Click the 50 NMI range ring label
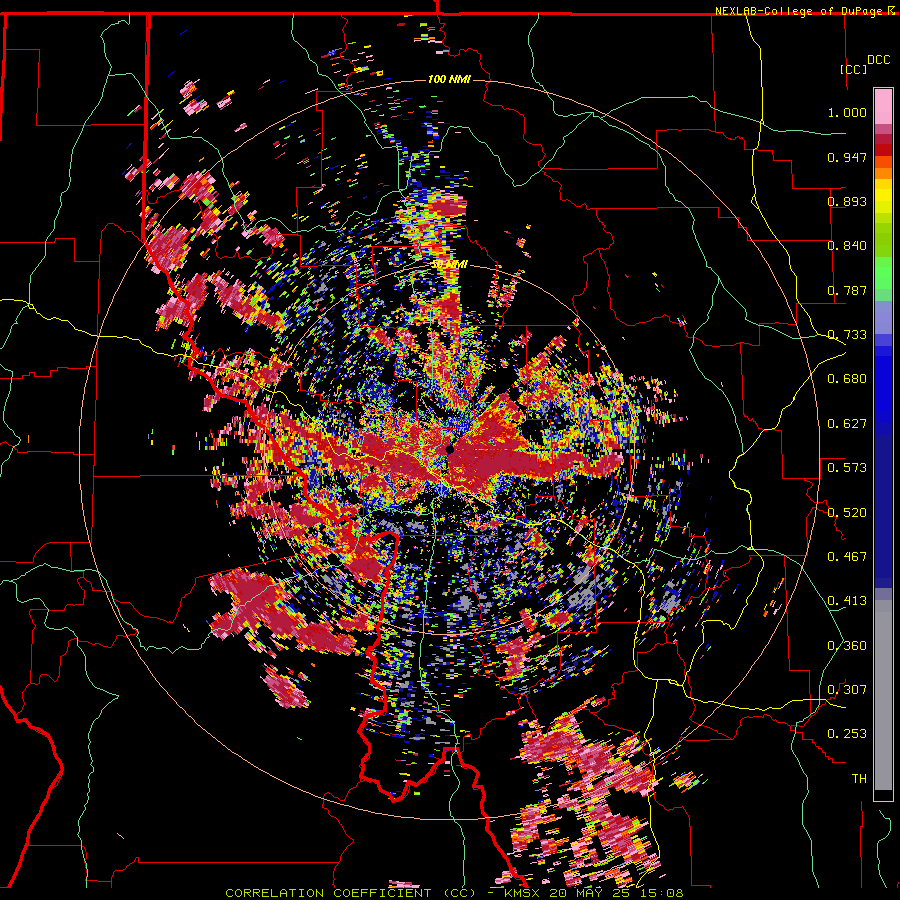900x900 pixels. (449, 265)
